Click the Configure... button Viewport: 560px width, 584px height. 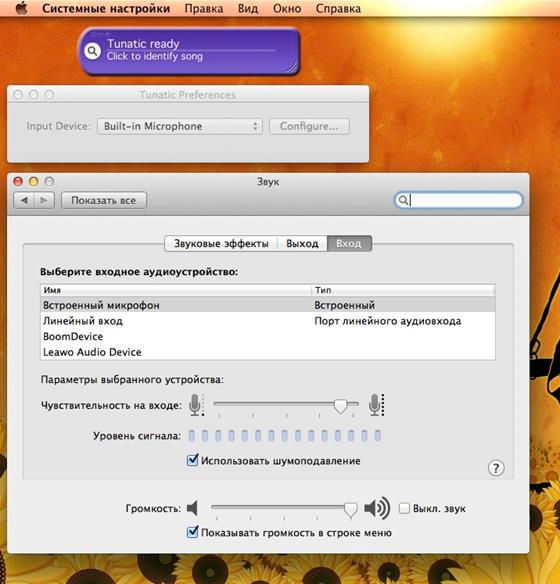coord(309,126)
